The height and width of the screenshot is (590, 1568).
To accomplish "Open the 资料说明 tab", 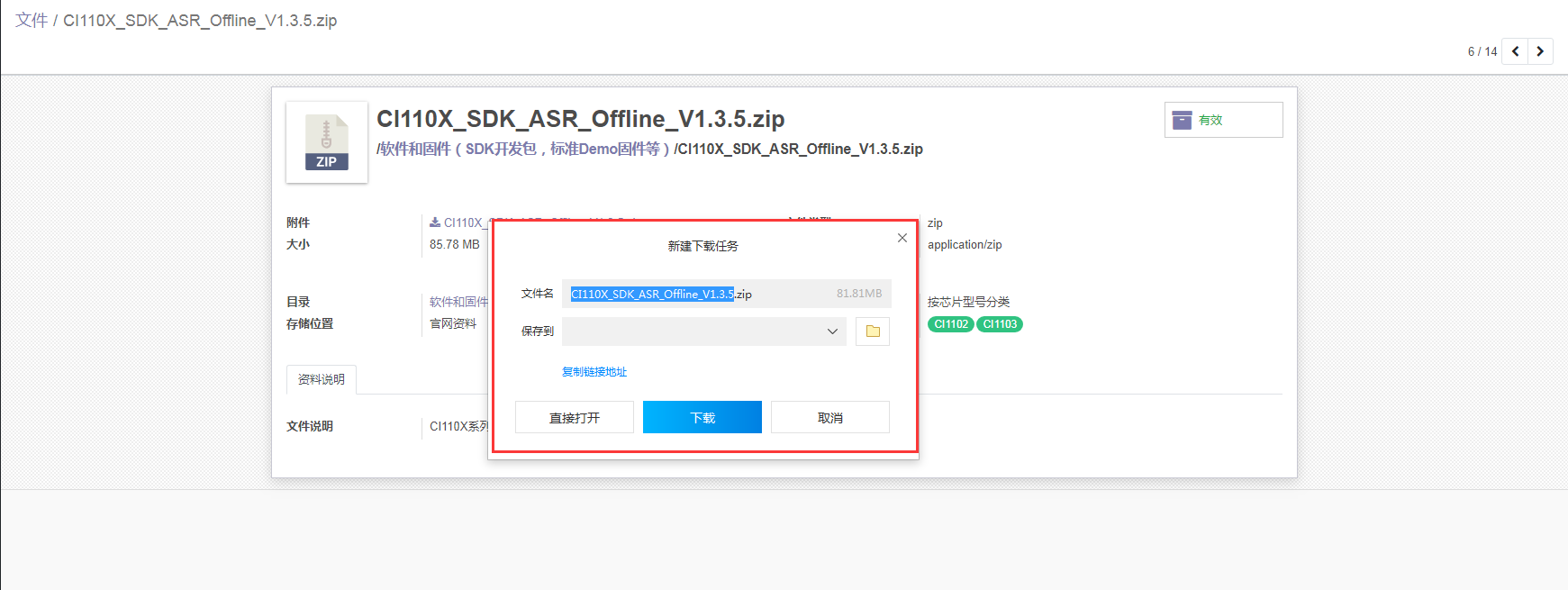I will 322,379.
